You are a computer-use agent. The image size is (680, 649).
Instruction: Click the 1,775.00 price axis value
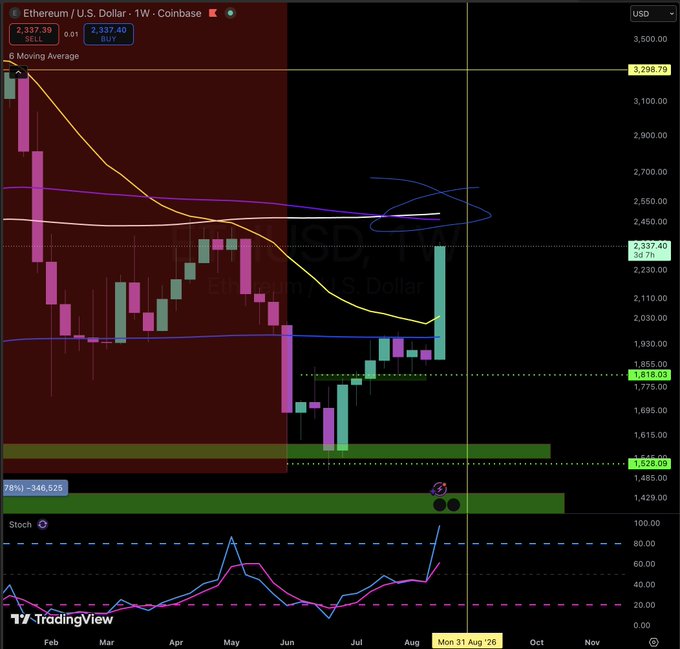point(650,387)
